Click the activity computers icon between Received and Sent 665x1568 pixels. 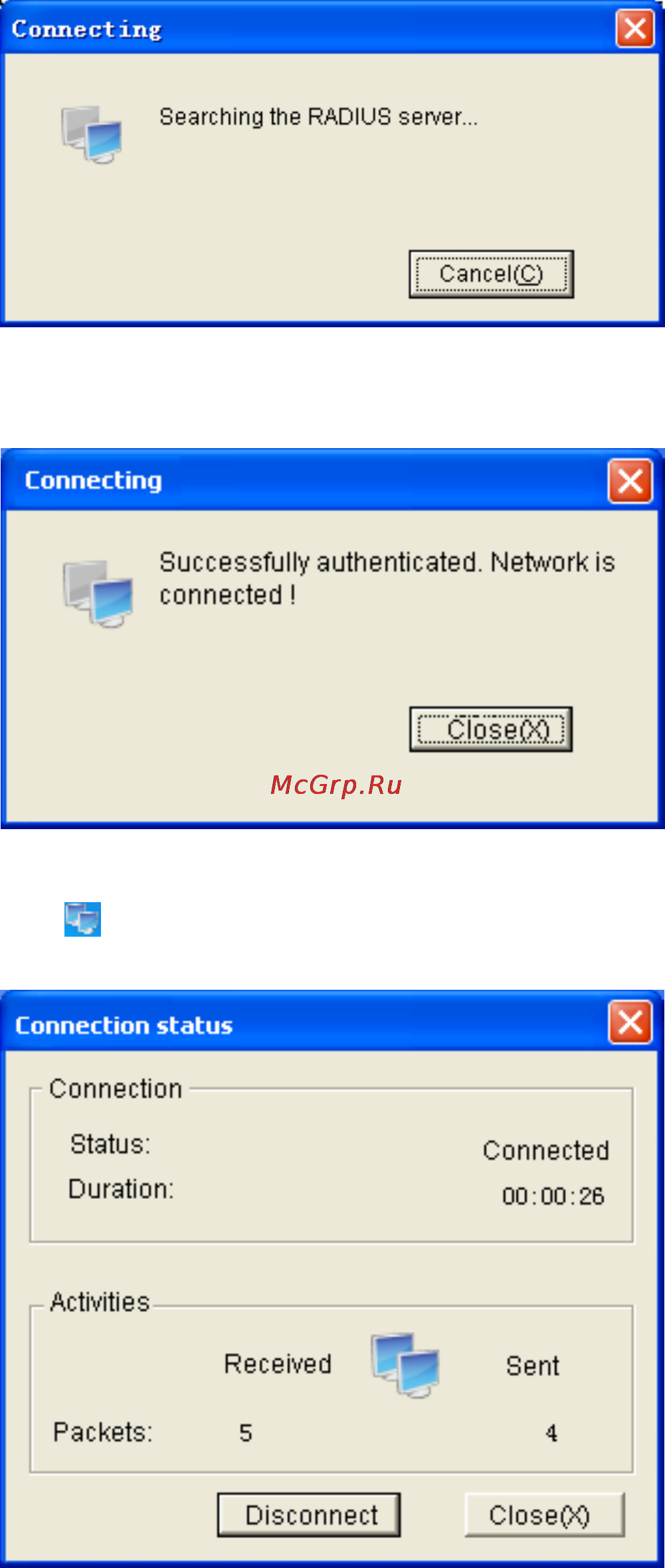(405, 1366)
